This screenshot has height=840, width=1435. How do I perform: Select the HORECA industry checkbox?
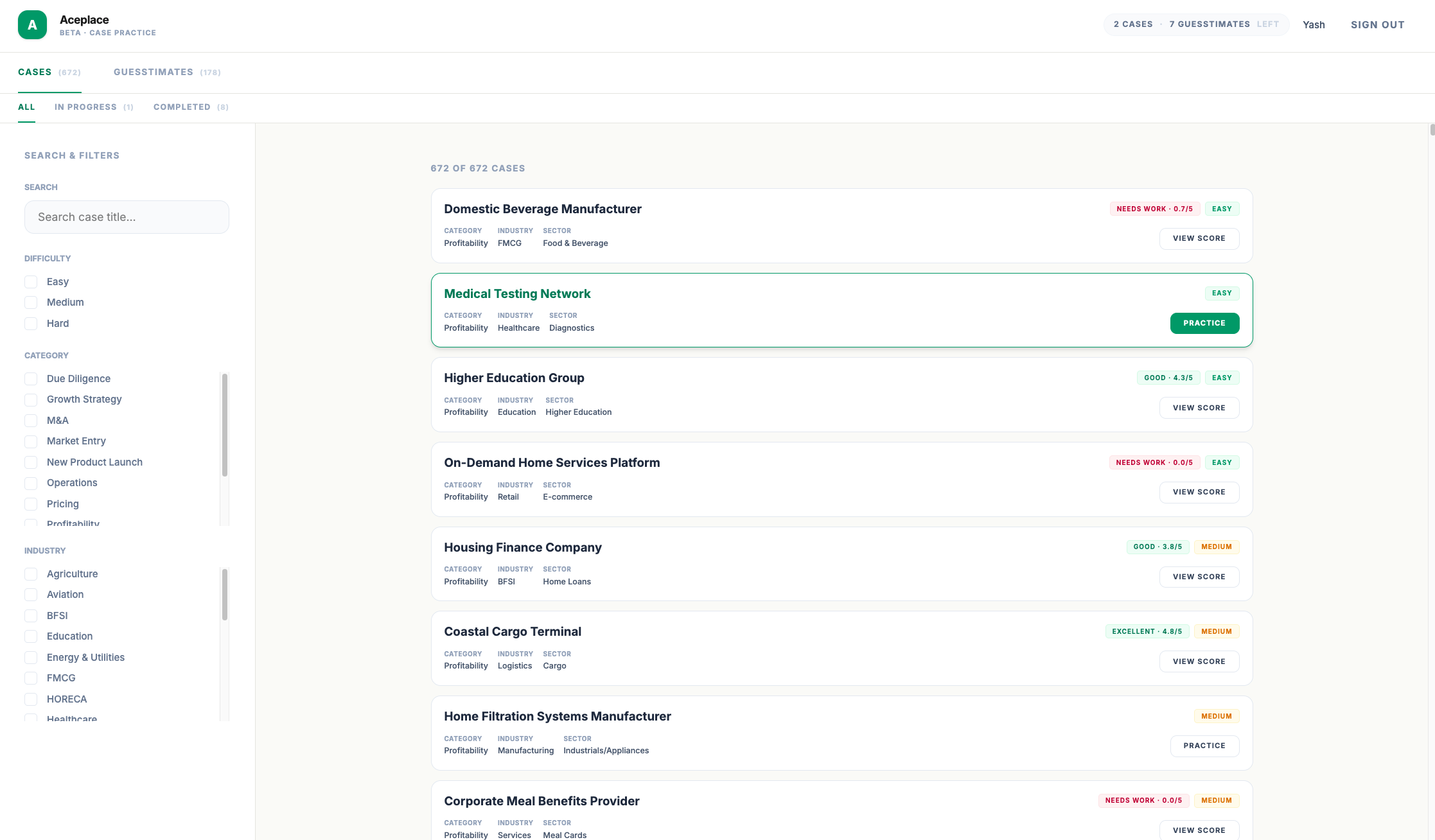tap(31, 699)
